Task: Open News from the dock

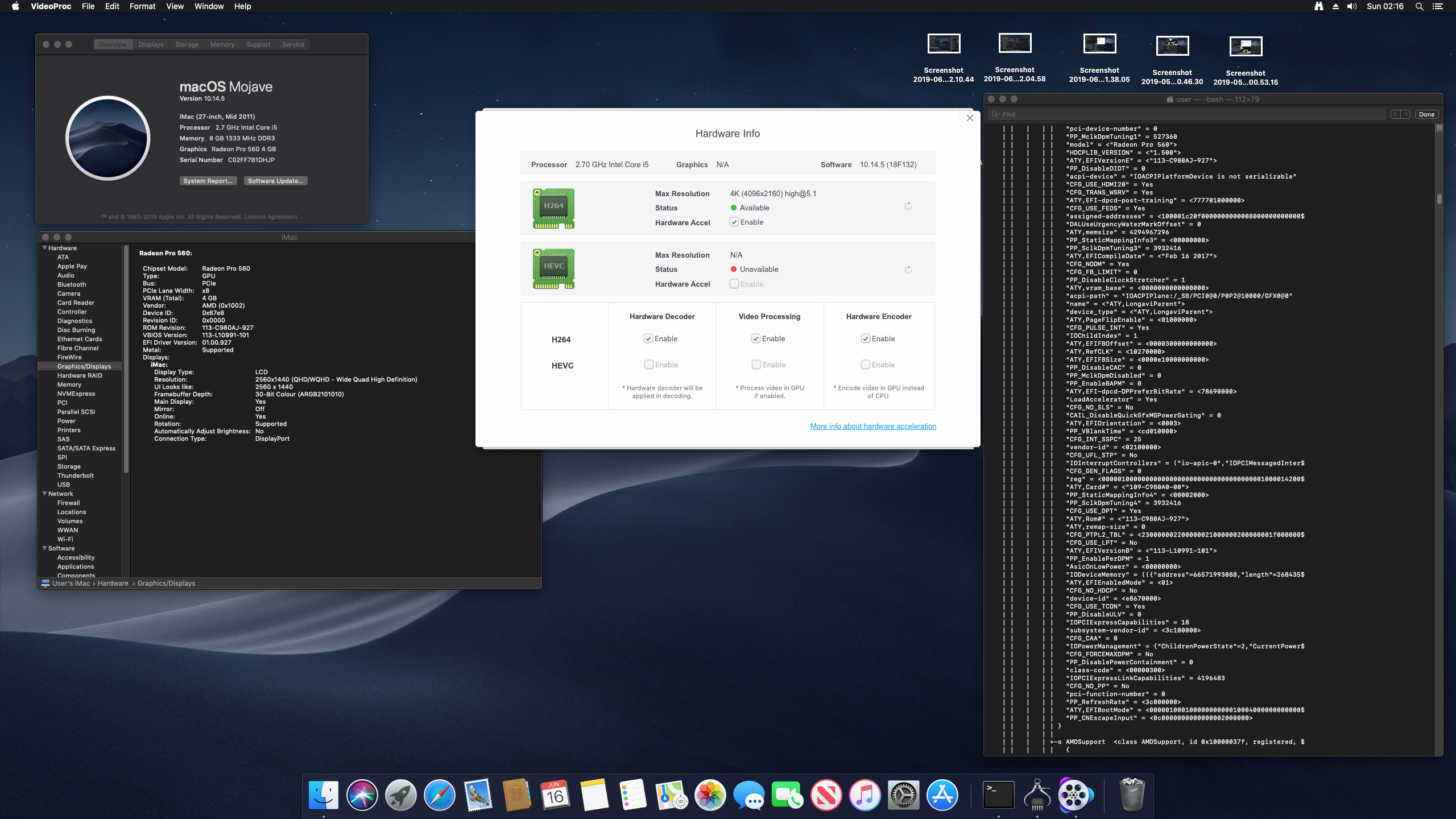Action: pyautogui.click(x=826, y=795)
